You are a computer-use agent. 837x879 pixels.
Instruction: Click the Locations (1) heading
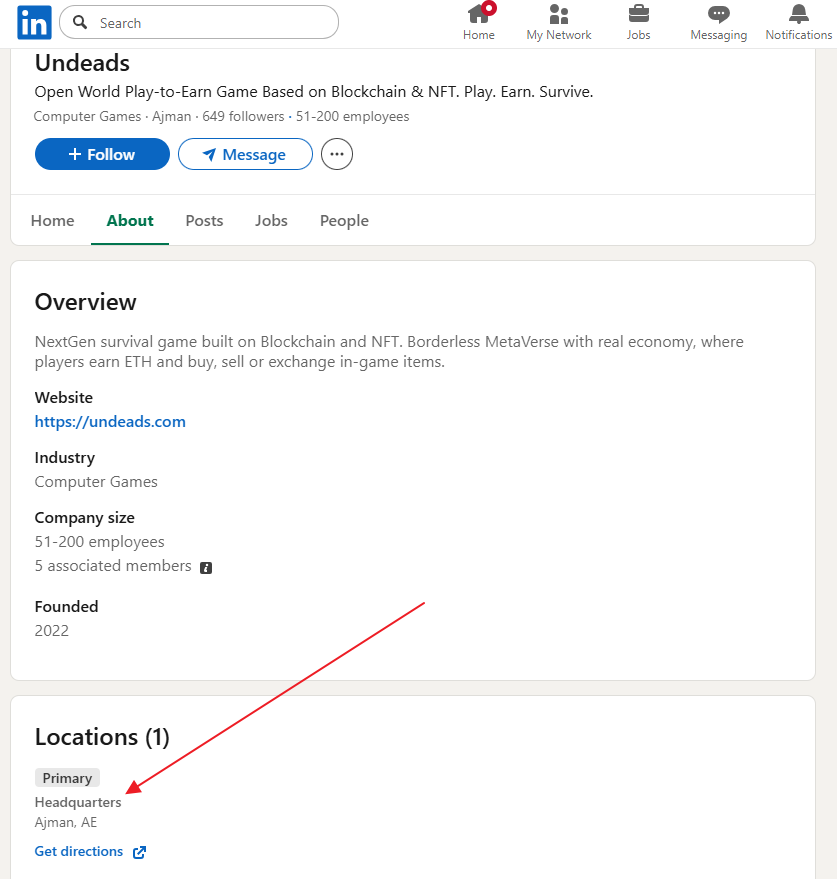click(102, 737)
